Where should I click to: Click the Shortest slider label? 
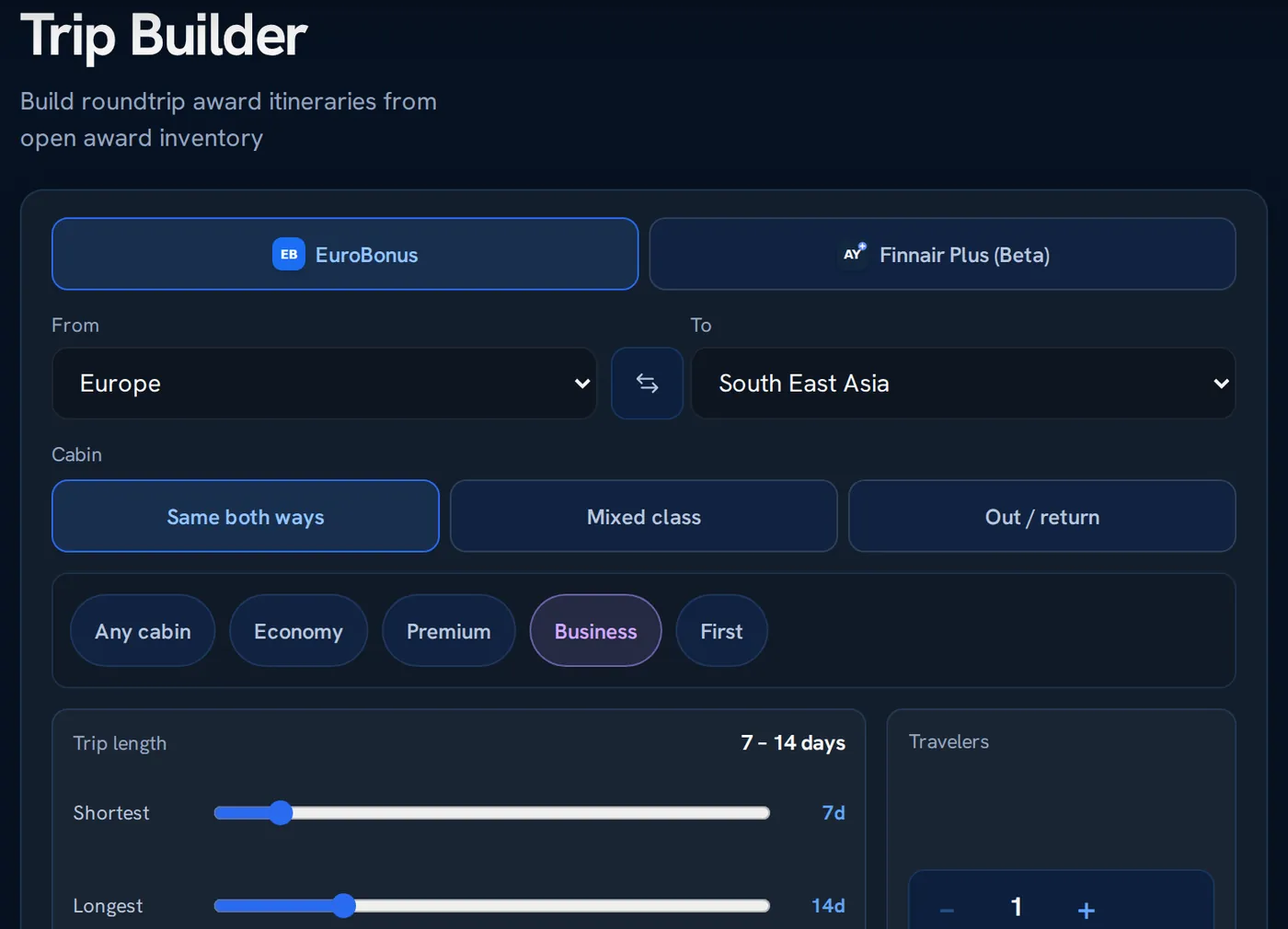[x=111, y=813]
